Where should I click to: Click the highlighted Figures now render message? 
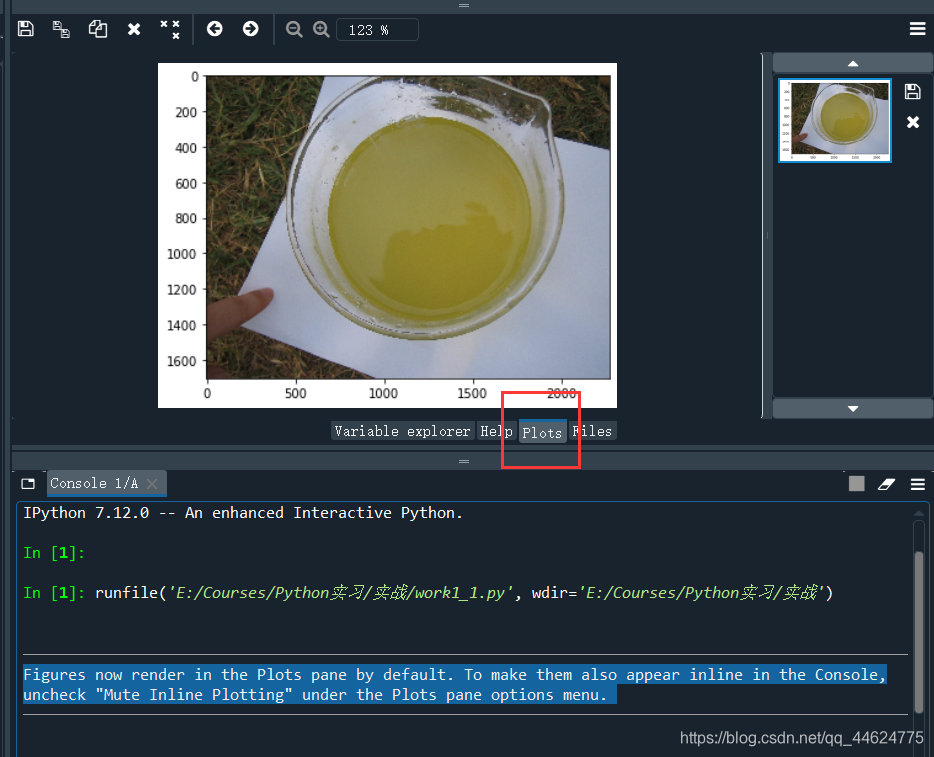(x=455, y=684)
